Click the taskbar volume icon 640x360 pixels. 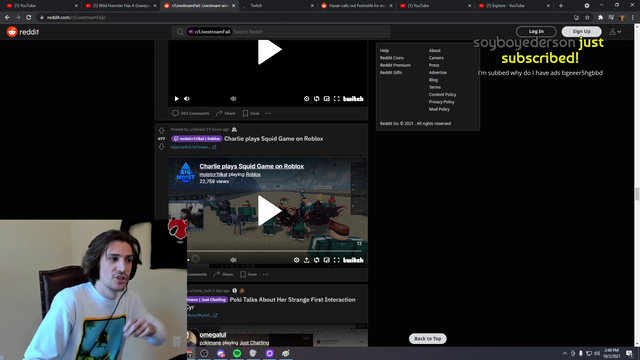(x=597, y=353)
